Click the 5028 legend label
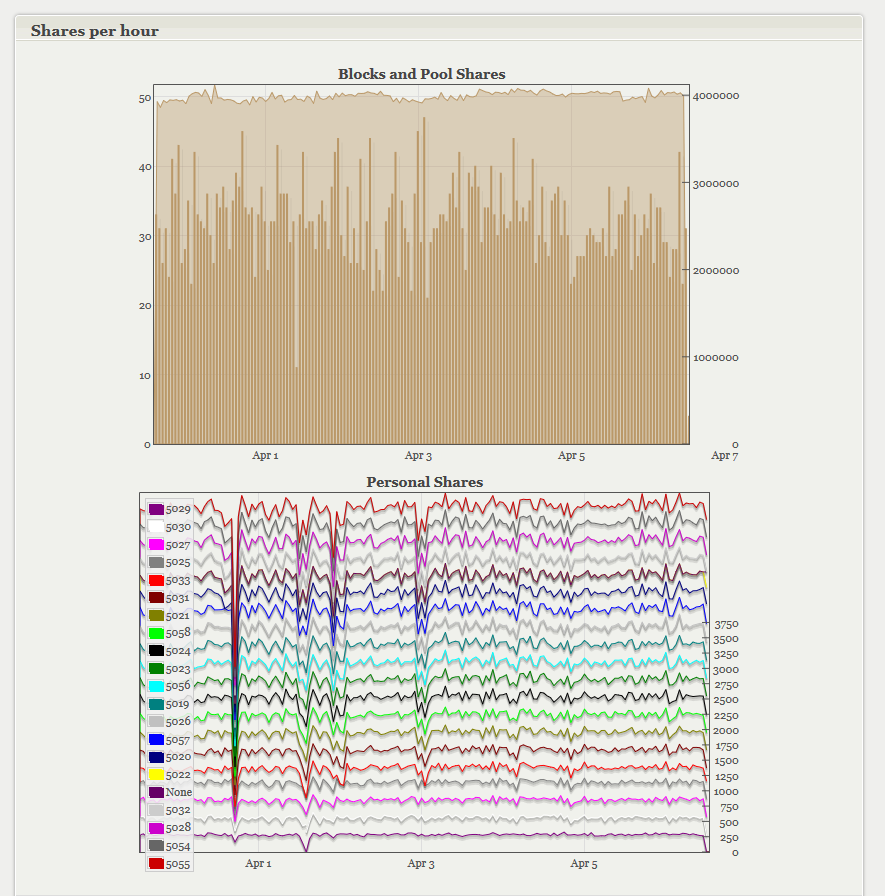 (178, 828)
